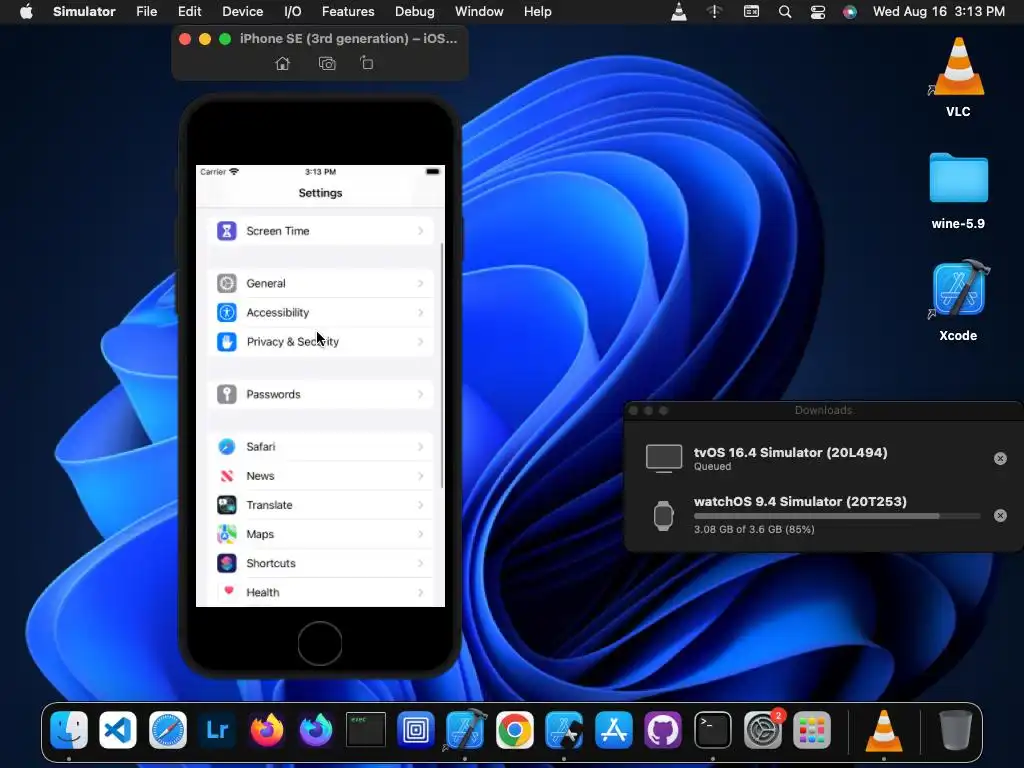
Task: Expand the Translate row chevron
Action: [x=421, y=505]
